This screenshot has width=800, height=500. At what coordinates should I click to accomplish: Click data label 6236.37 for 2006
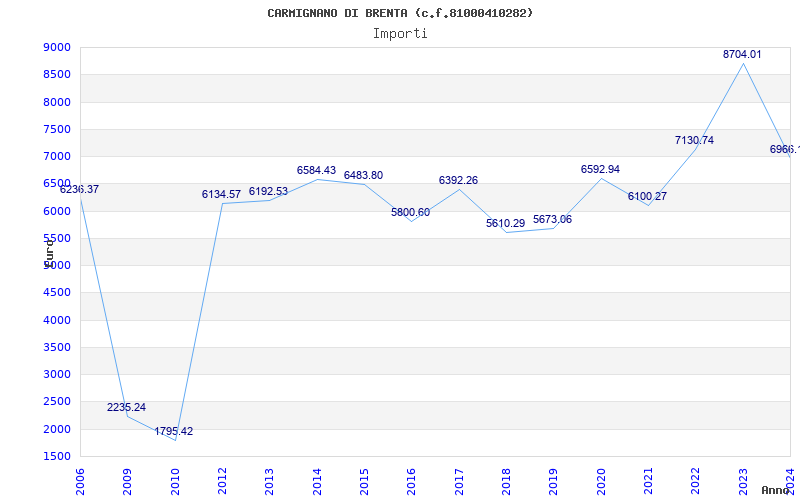click(79, 189)
